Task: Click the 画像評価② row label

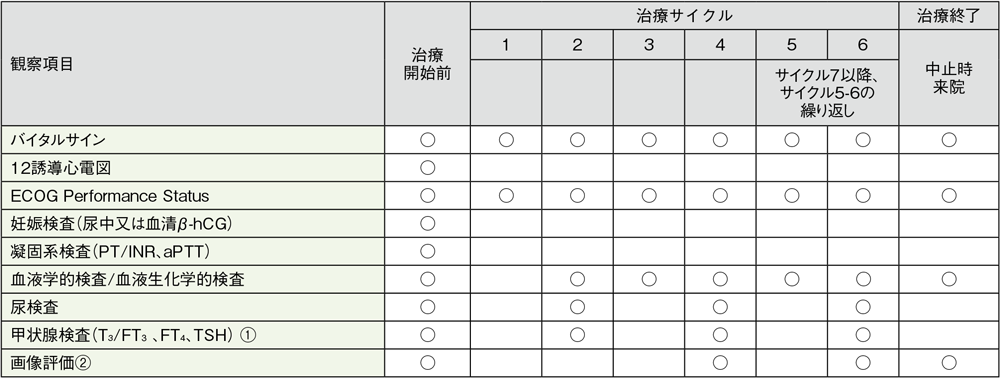Action: point(193,363)
